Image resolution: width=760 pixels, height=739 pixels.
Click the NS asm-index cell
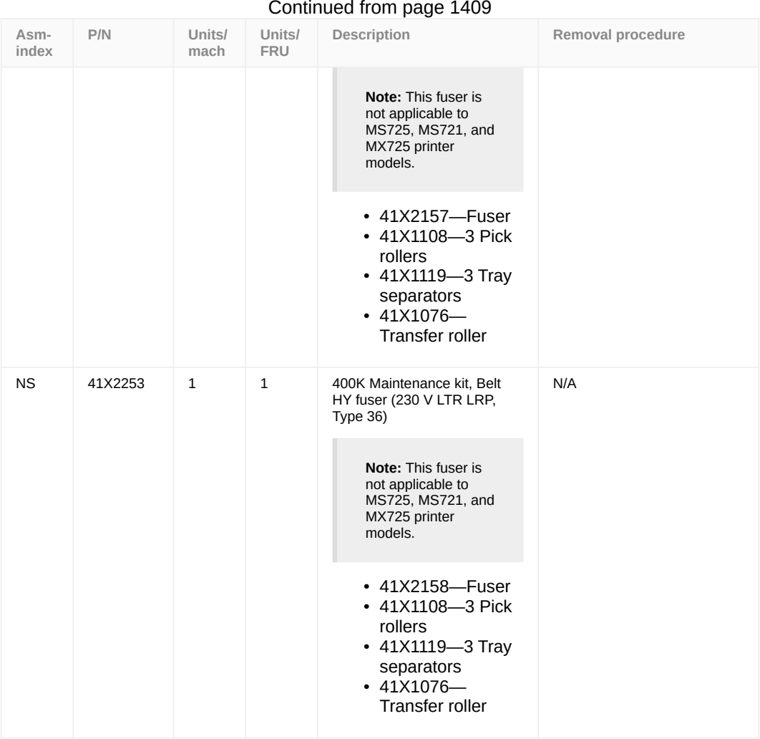[25, 383]
